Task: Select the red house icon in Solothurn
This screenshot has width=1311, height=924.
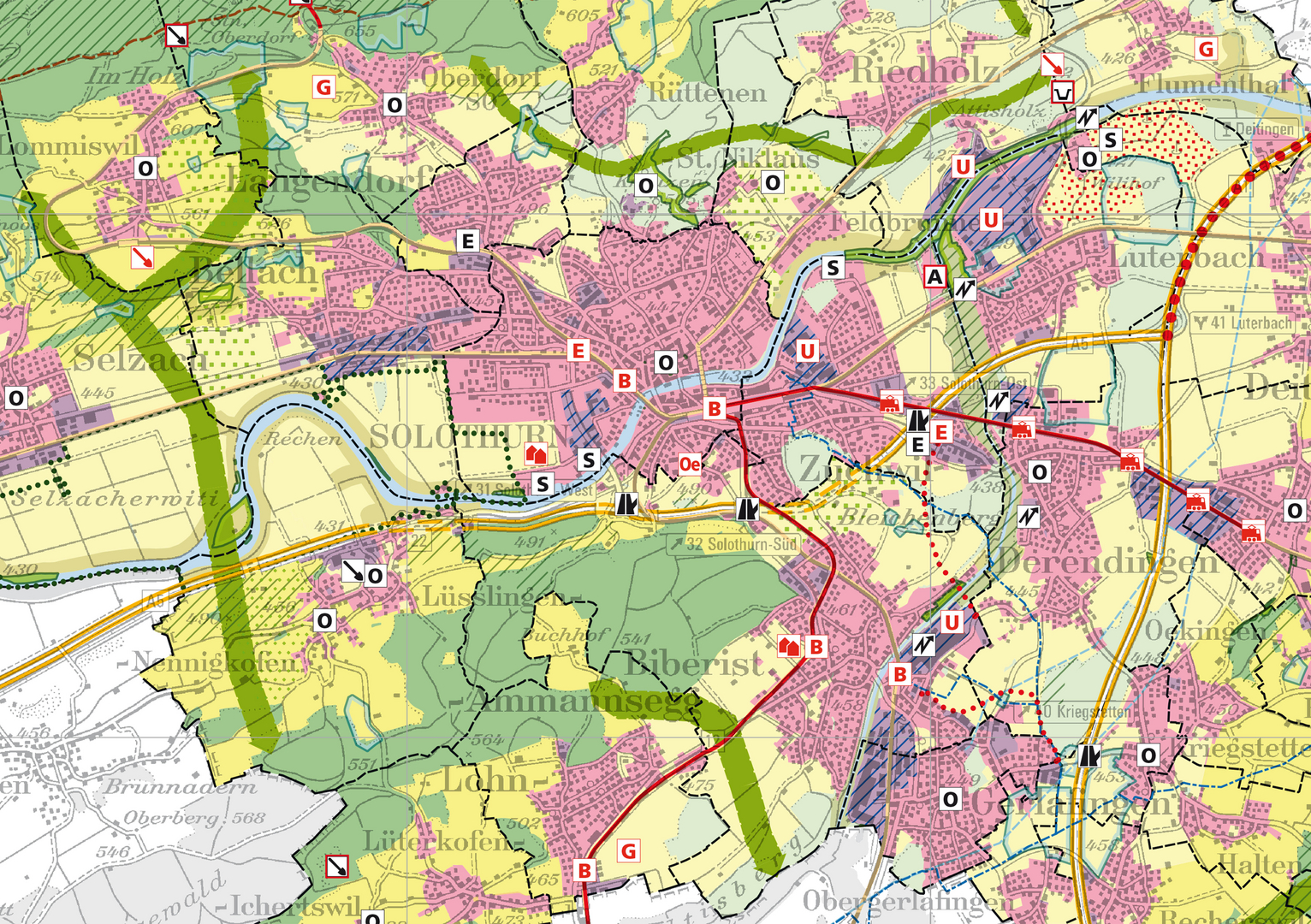Action: [536, 453]
